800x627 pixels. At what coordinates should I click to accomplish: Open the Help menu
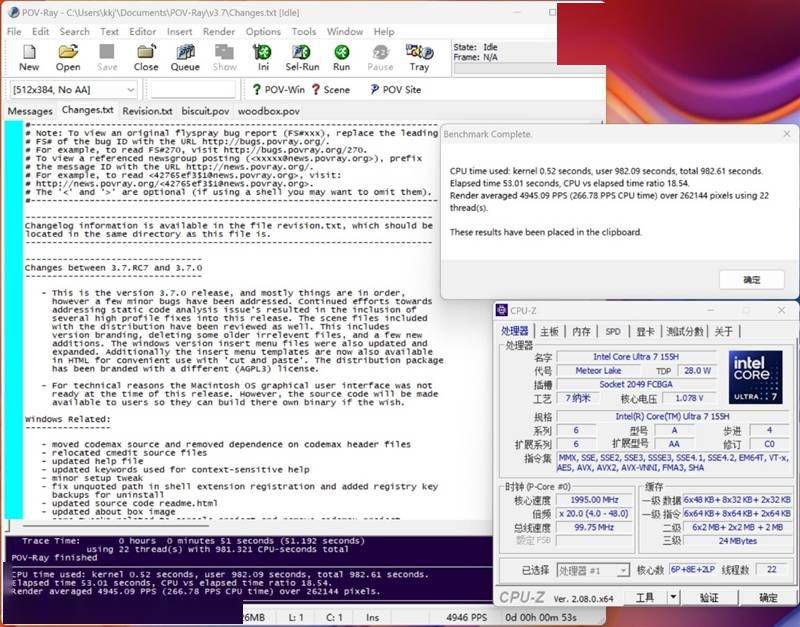pos(384,32)
